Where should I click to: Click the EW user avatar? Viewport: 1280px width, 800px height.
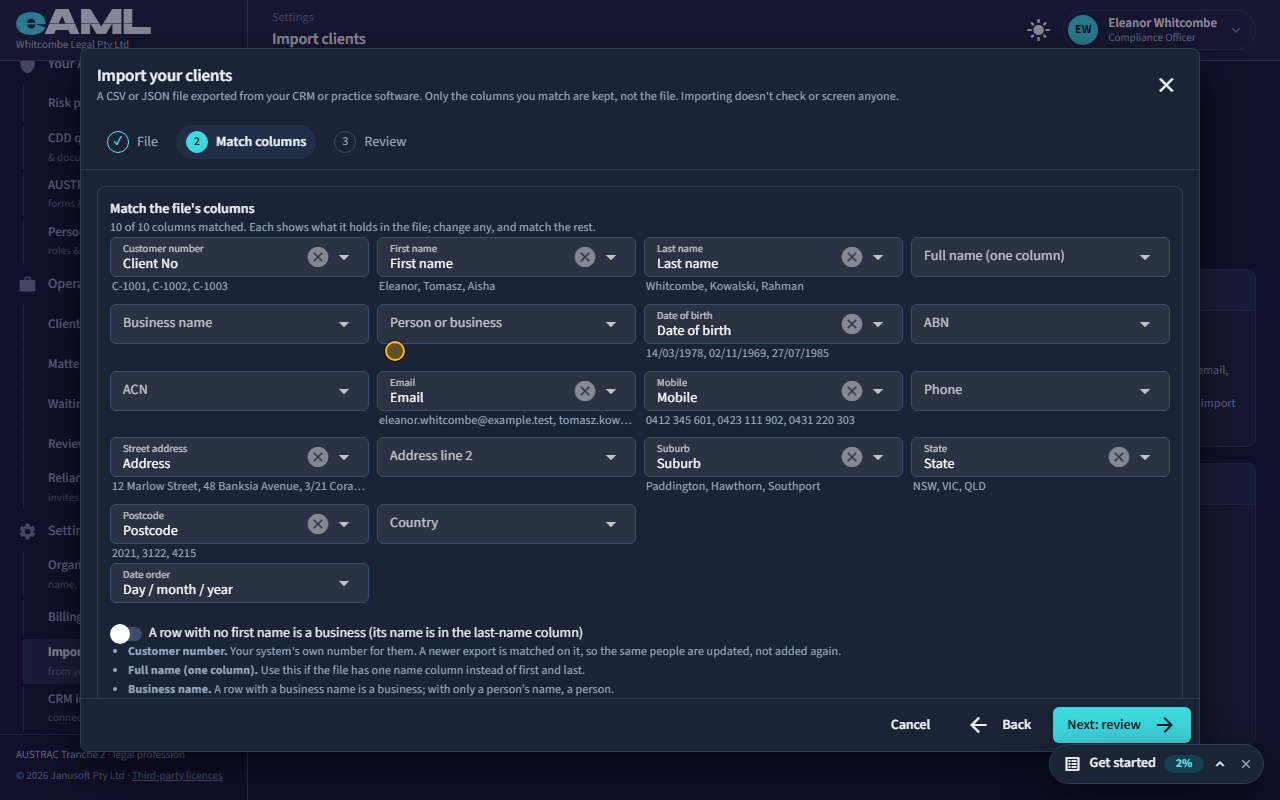tap(1083, 30)
